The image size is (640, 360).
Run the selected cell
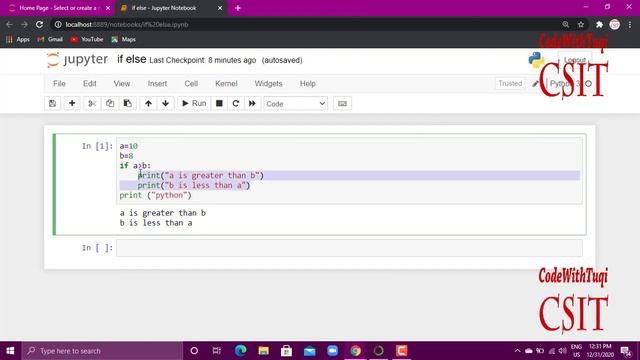tap(194, 104)
